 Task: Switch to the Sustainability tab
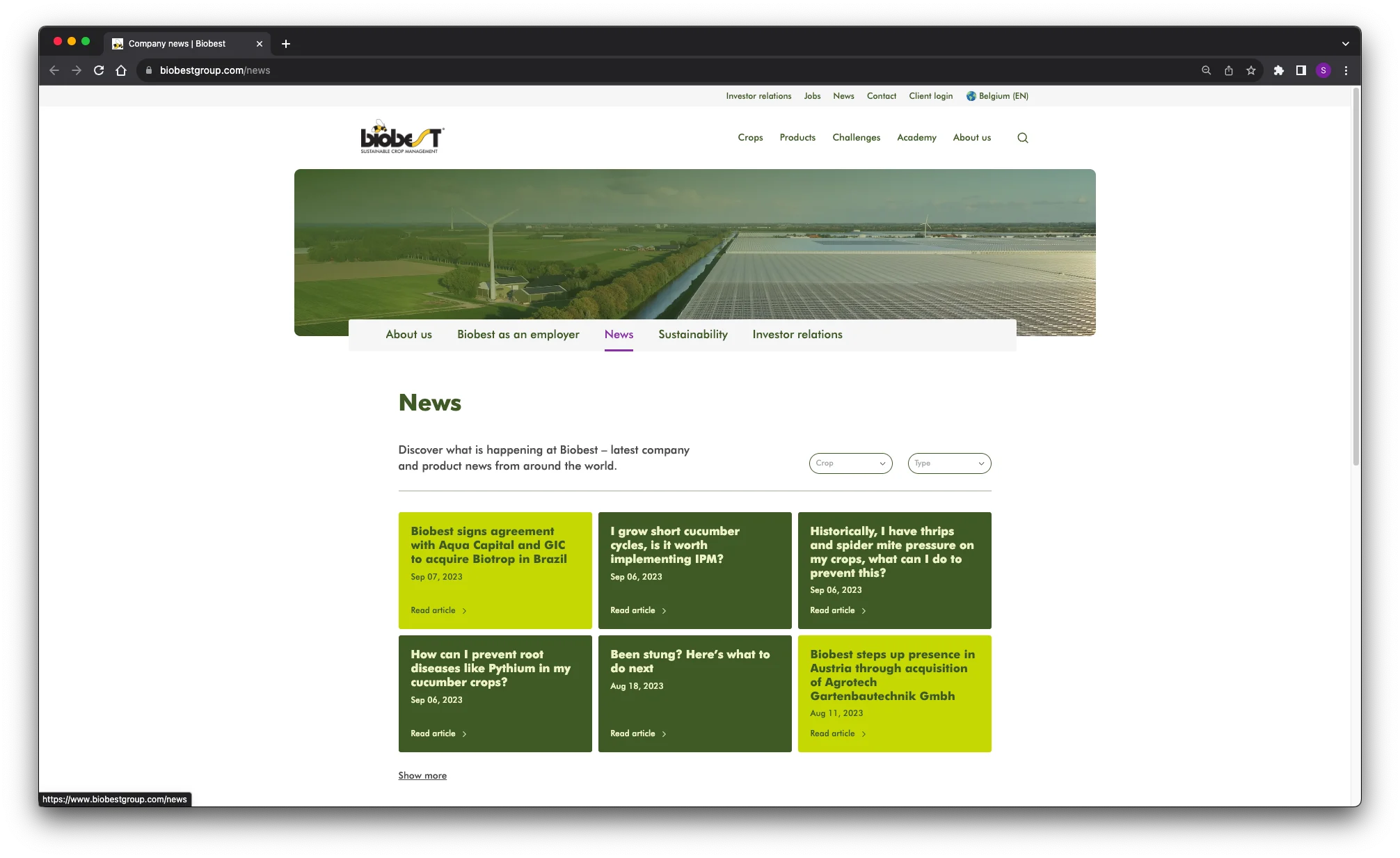(692, 335)
